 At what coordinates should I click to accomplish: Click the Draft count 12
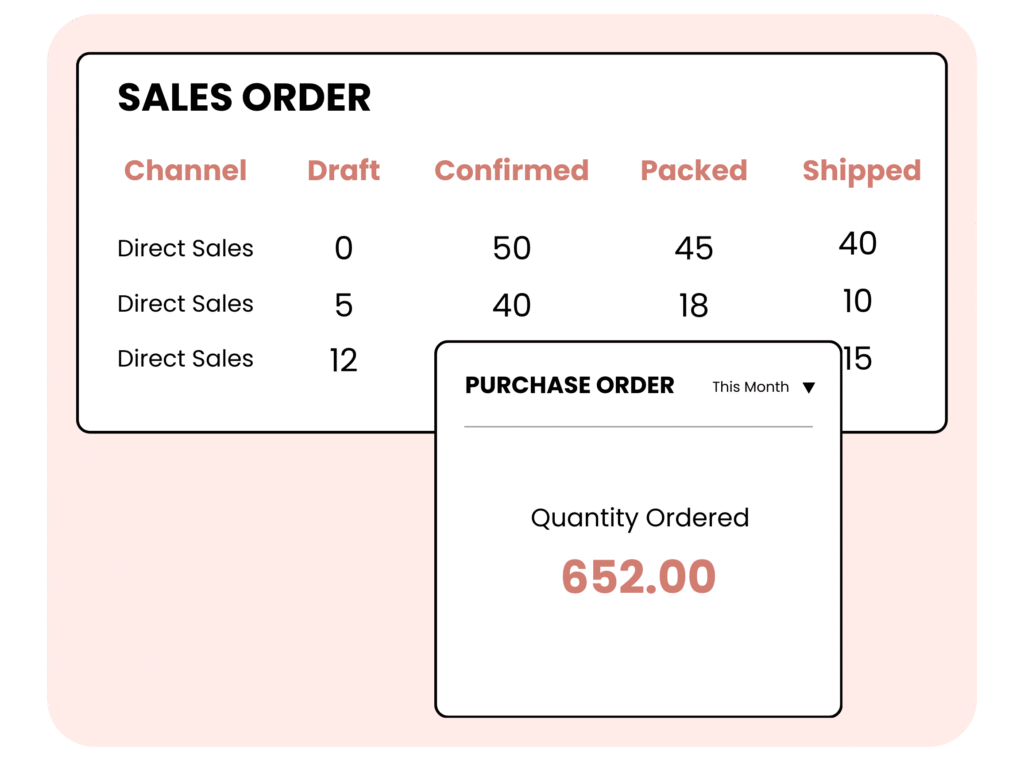pyautogui.click(x=343, y=360)
